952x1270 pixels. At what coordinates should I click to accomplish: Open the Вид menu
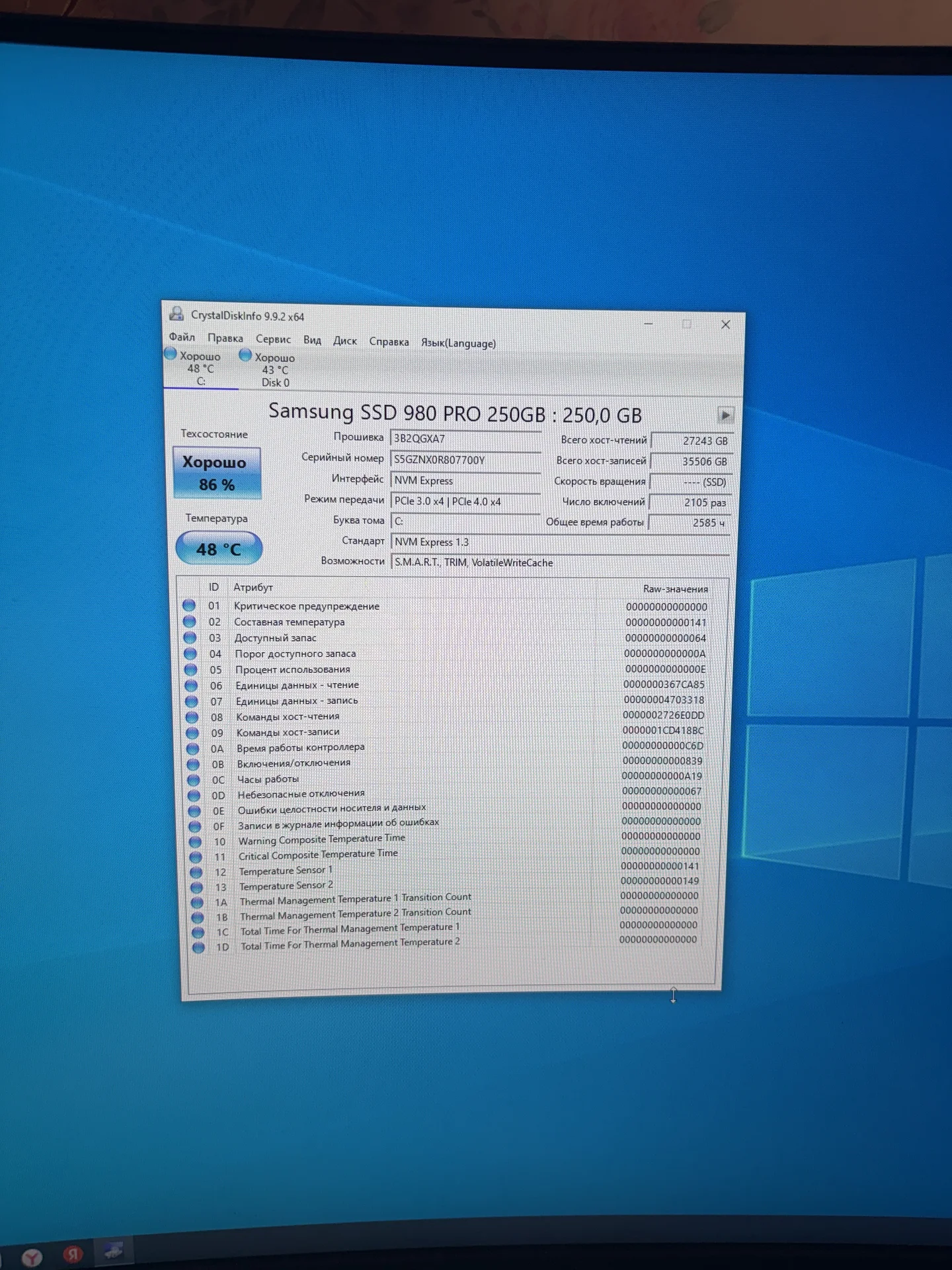click(312, 340)
